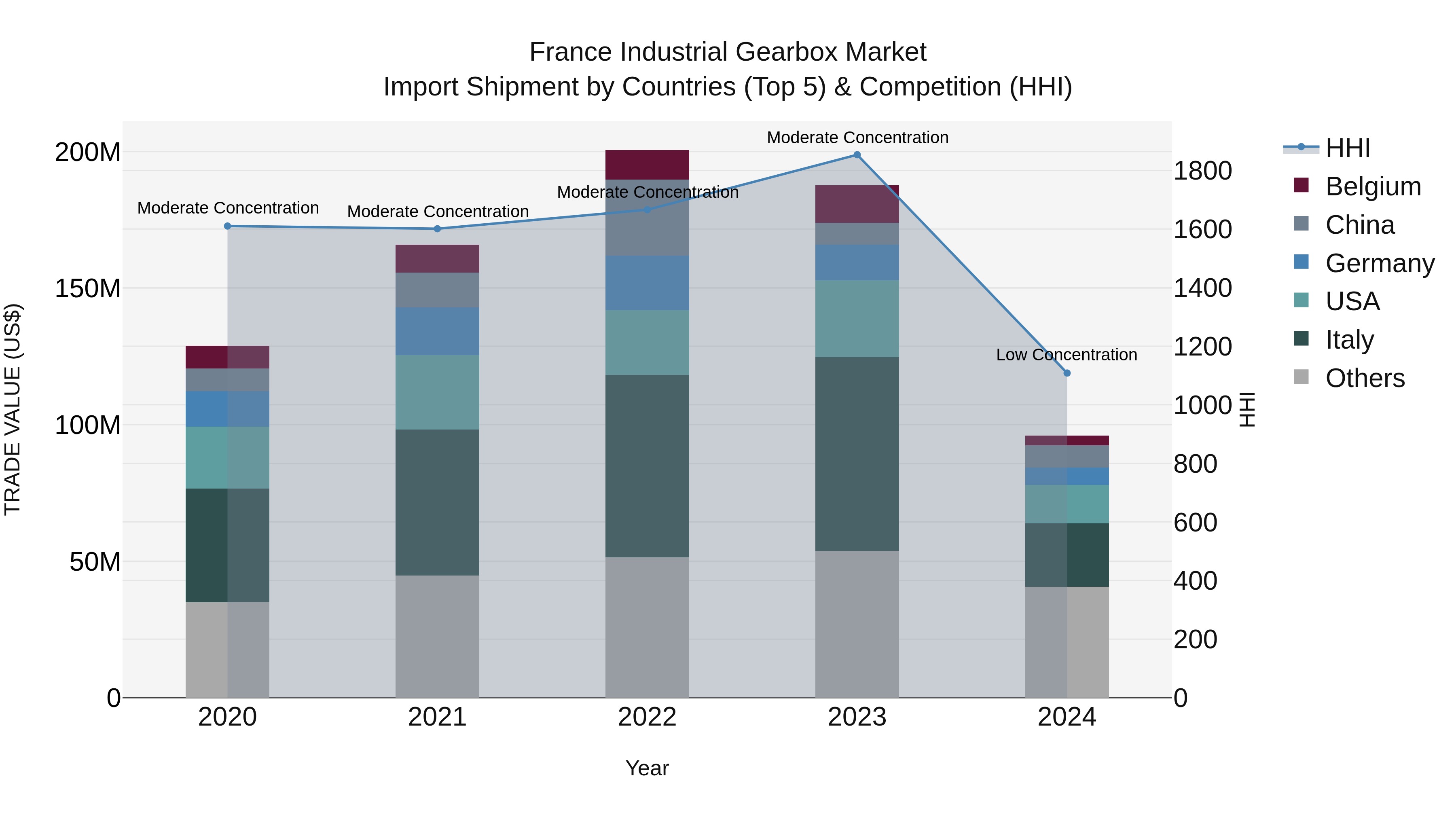Click the '1800' HHI axis tick

pyautogui.click(x=1203, y=171)
